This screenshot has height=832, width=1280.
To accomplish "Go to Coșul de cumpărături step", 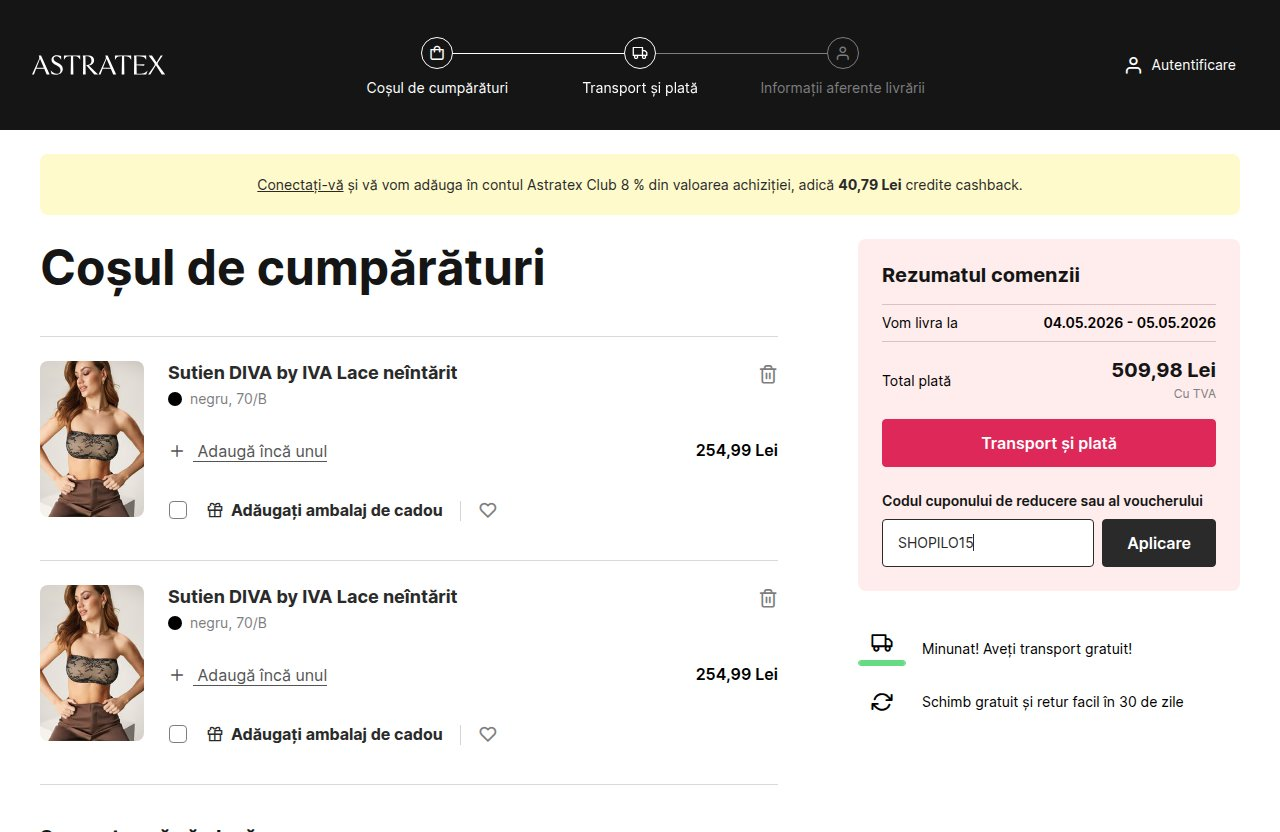I will [x=437, y=88].
